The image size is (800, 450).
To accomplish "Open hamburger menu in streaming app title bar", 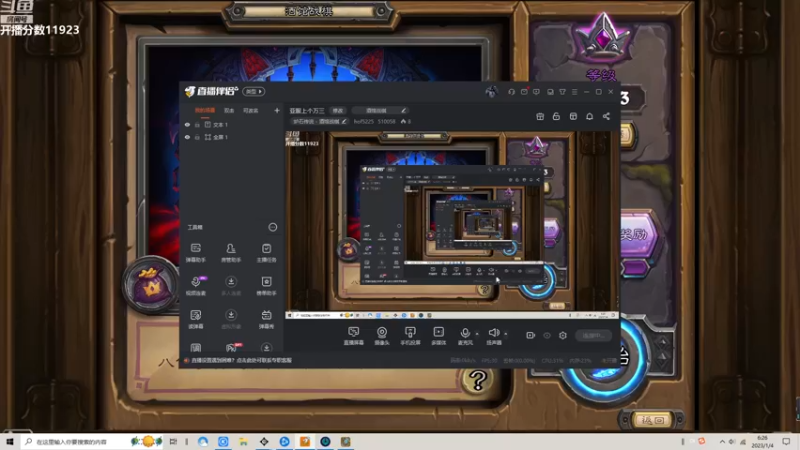I will [x=574, y=92].
